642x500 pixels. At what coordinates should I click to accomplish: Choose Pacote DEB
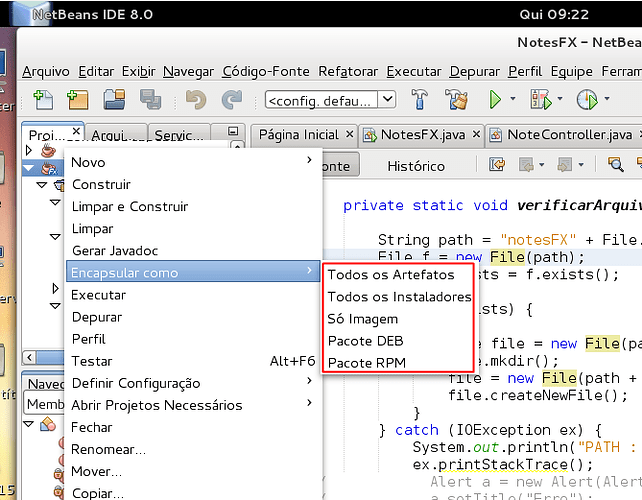pos(398,341)
